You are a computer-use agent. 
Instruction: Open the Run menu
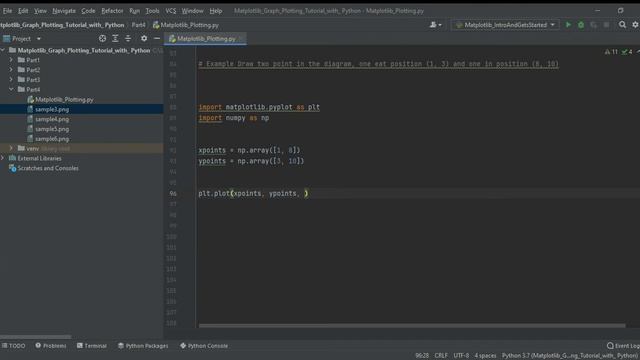(134, 11)
